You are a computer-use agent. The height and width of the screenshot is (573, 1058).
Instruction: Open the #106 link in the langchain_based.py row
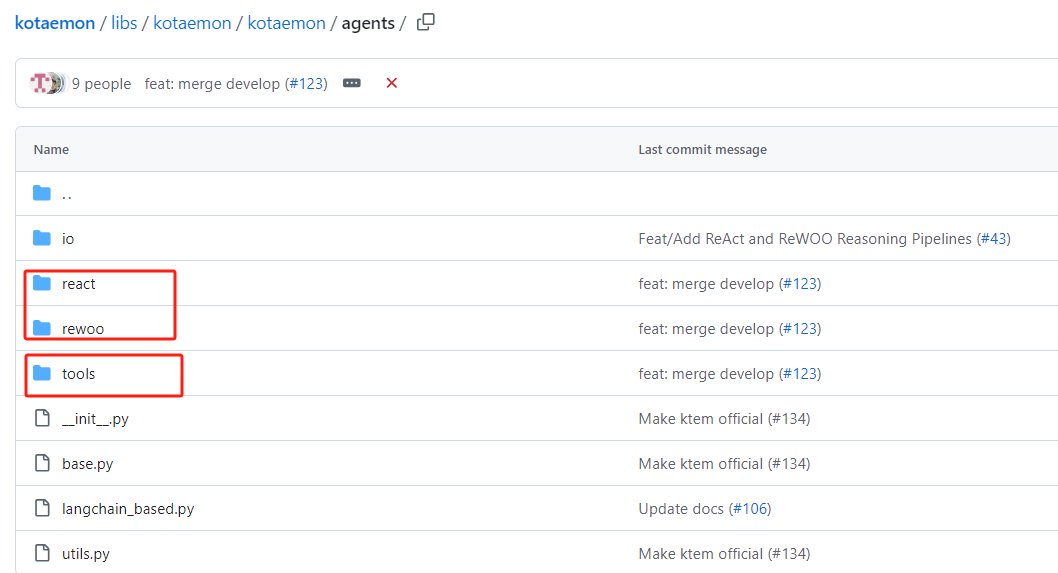tap(750, 509)
